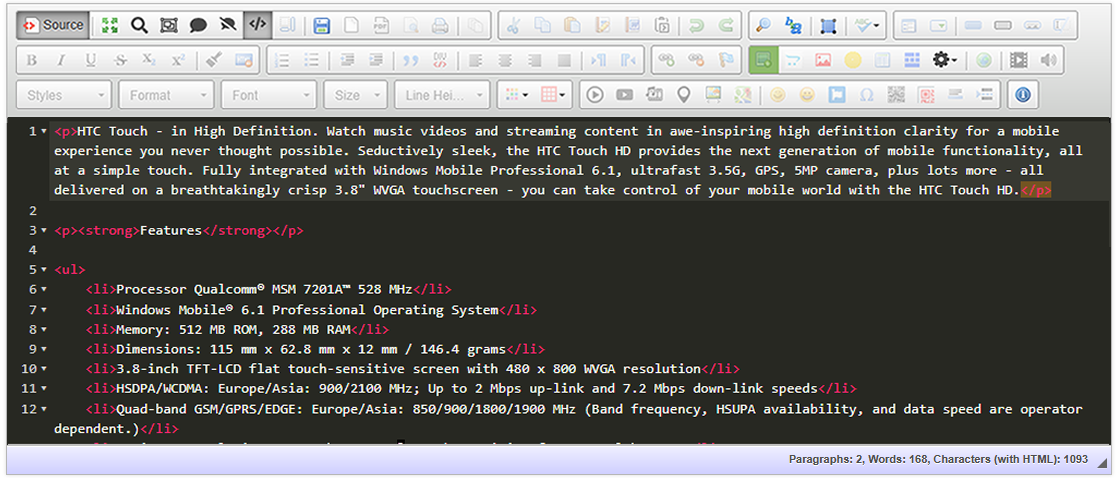Insert bulleted list
The height and width of the screenshot is (478, 1117).
(311, 61)
